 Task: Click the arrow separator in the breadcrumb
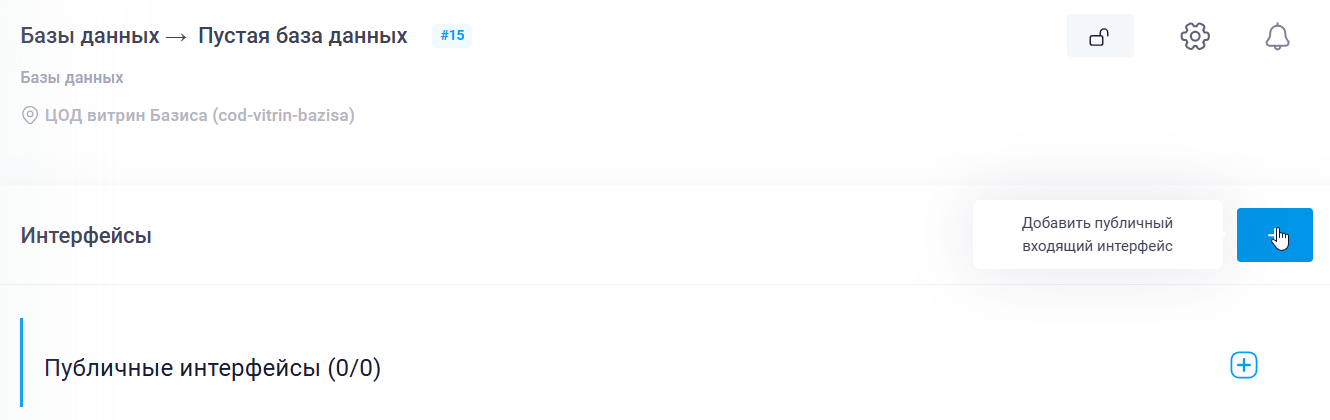pyautogui.click(x=178, y=37)
